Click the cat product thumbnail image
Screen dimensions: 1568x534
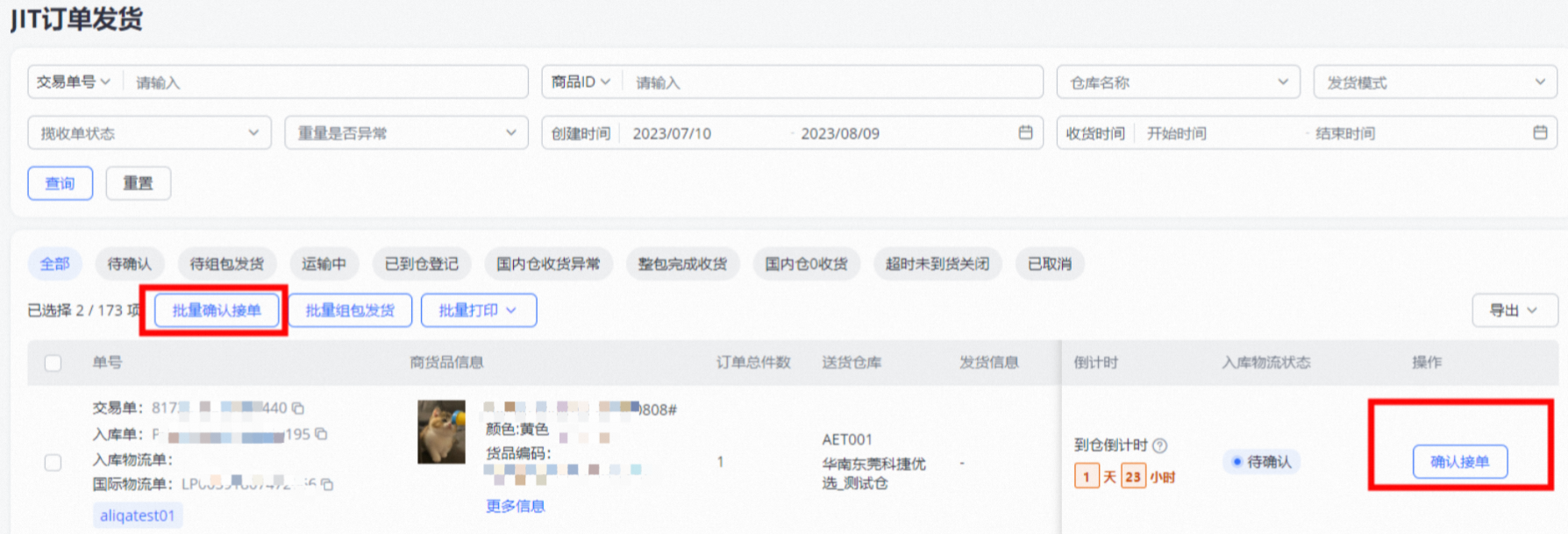click(441, 432)
